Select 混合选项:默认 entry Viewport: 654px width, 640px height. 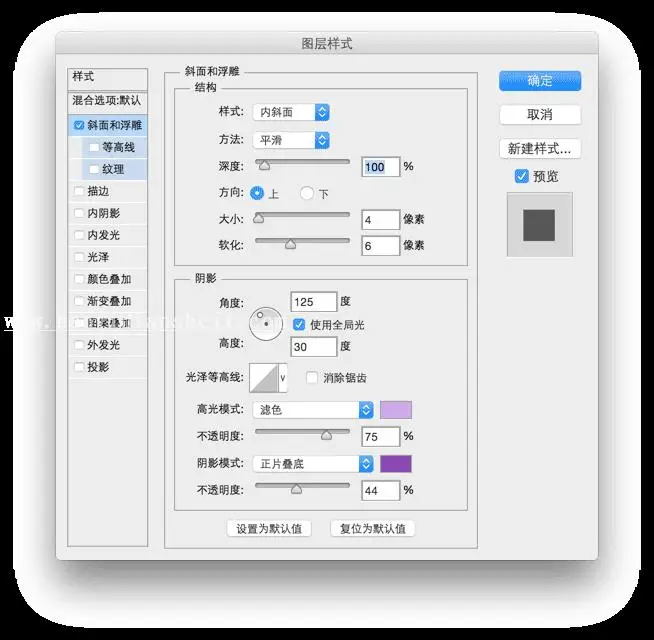coord(108,101)
